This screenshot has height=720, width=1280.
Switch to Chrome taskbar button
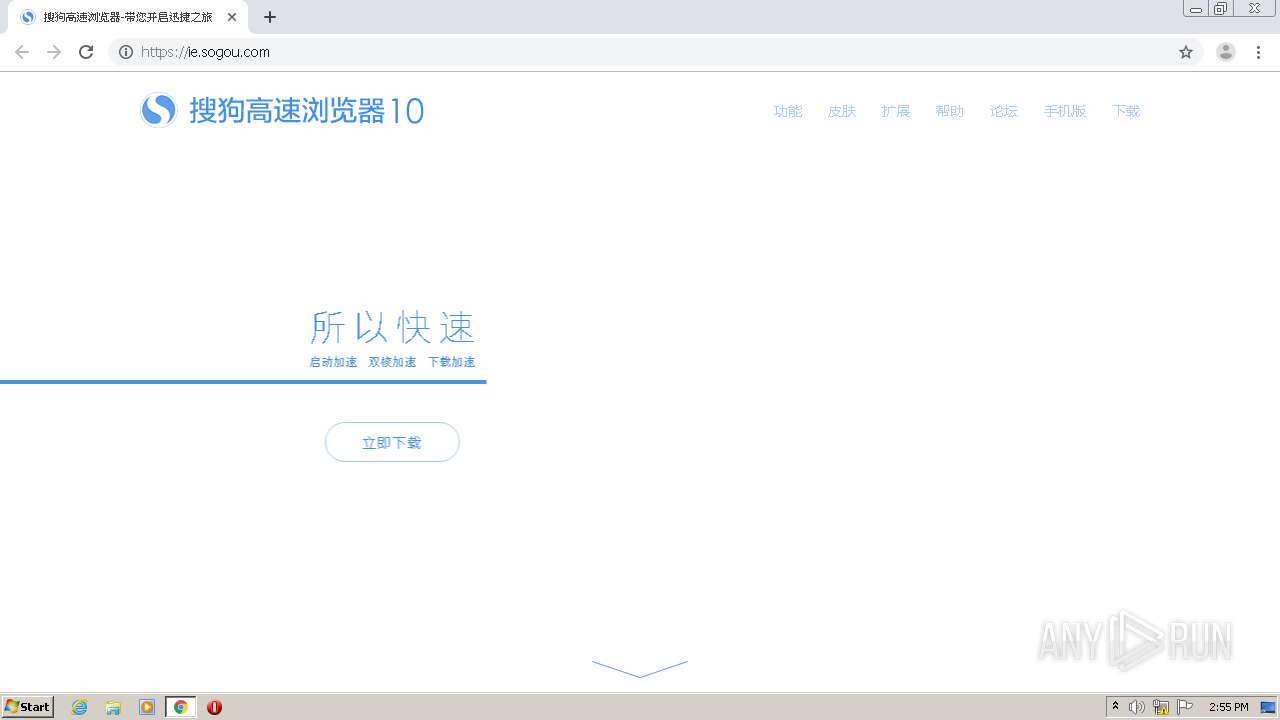[x=181, y=707]
